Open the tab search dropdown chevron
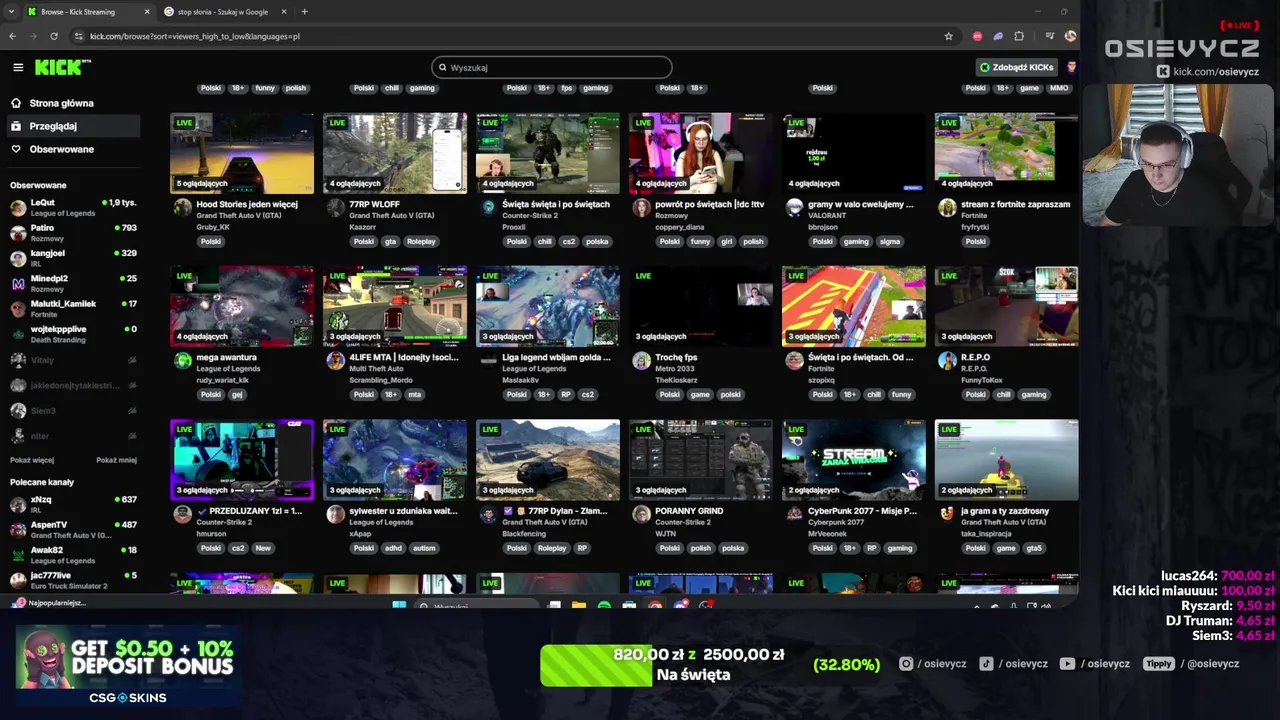This screenshot has width=1280, height=720. 11,12
